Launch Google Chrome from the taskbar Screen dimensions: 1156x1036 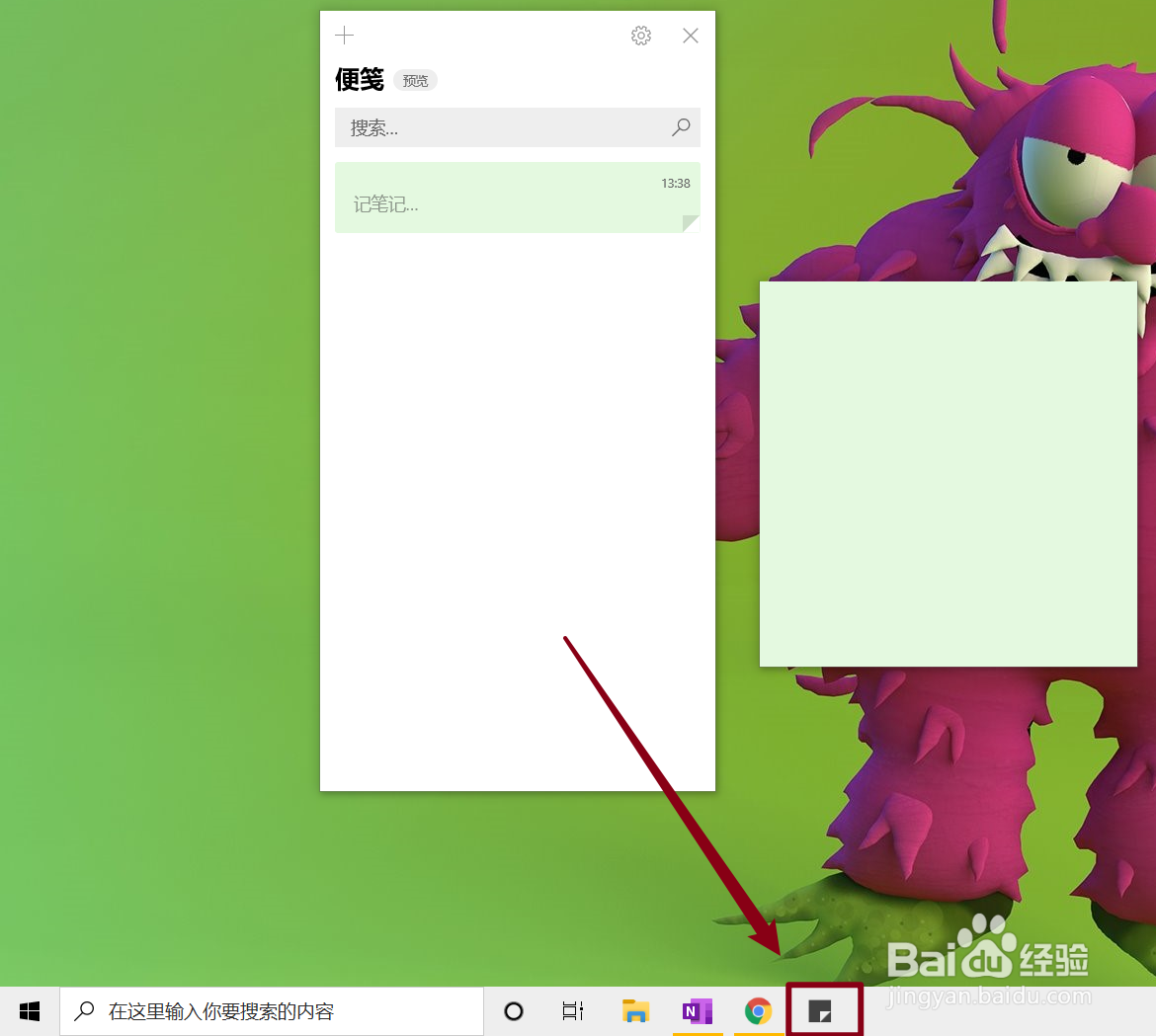pyautogui.click(x=758, y=1010)
